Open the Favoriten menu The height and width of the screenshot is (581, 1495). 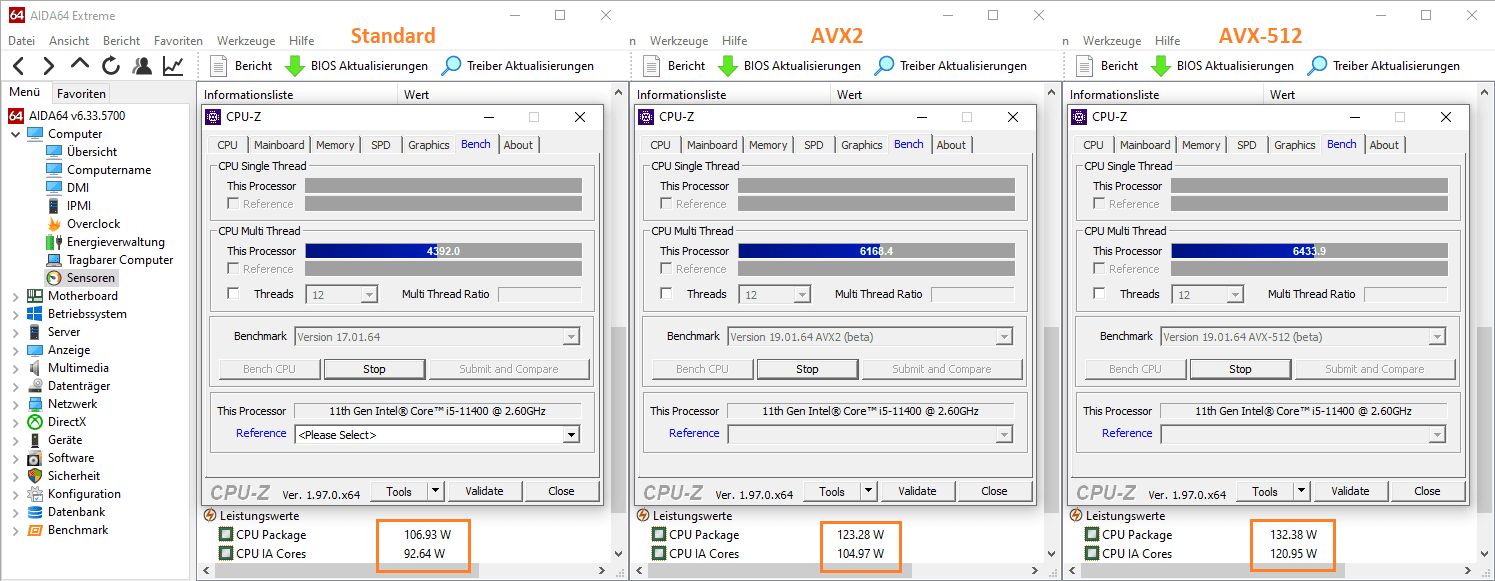point(178,41)
